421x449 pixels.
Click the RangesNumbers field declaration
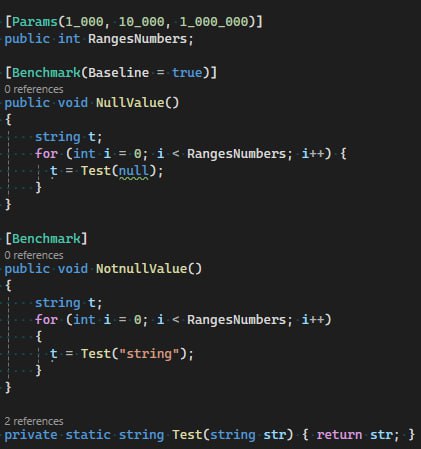pyautogui.click(x=137, y=39)
